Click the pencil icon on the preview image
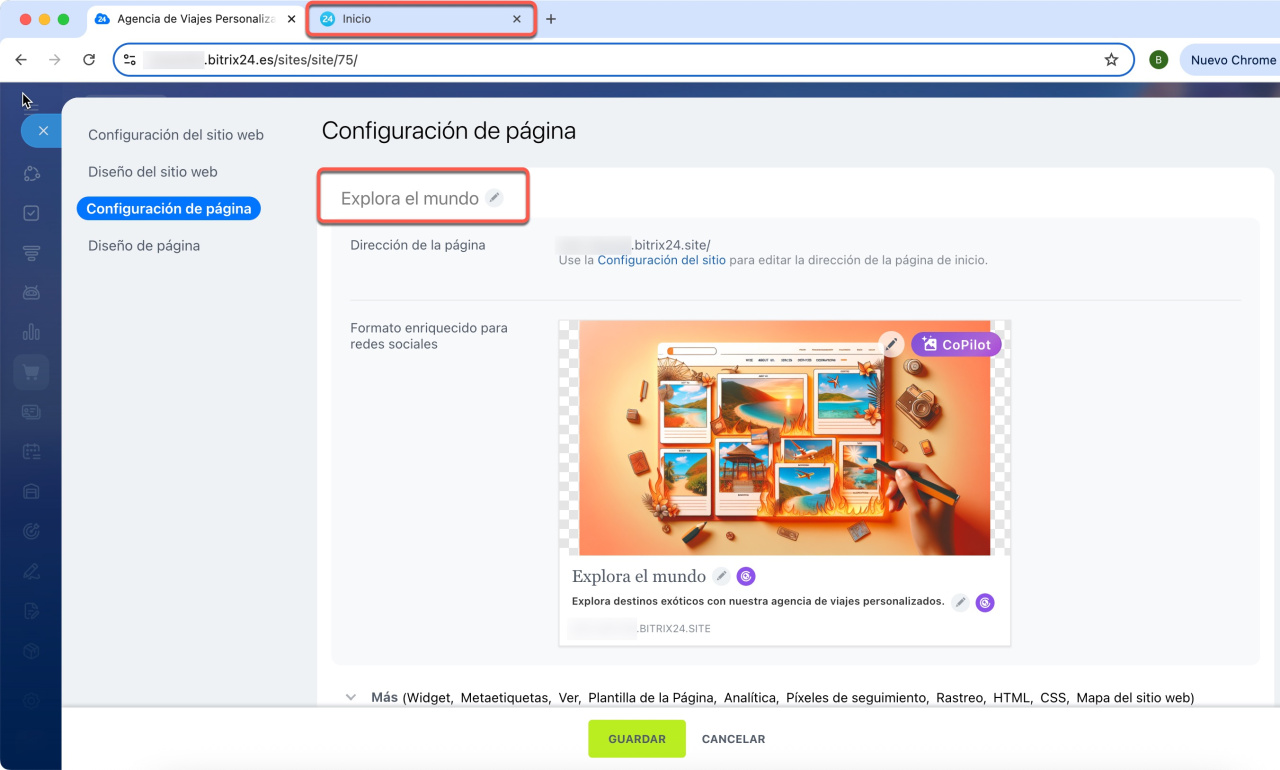The width and height of the screenshot is (1280, 770). tap(892, 344)
